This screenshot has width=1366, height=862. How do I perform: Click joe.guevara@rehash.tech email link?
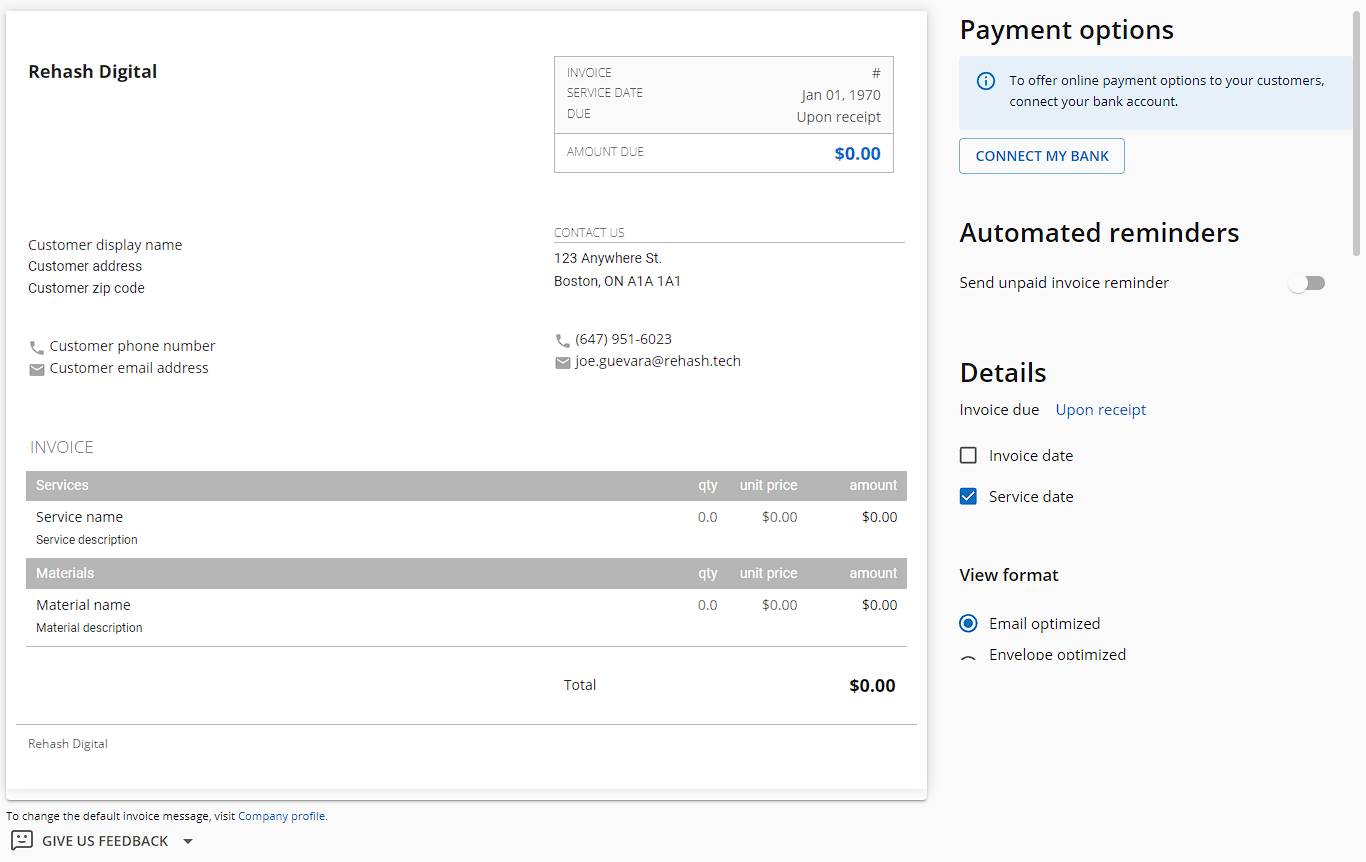(658, 360)
